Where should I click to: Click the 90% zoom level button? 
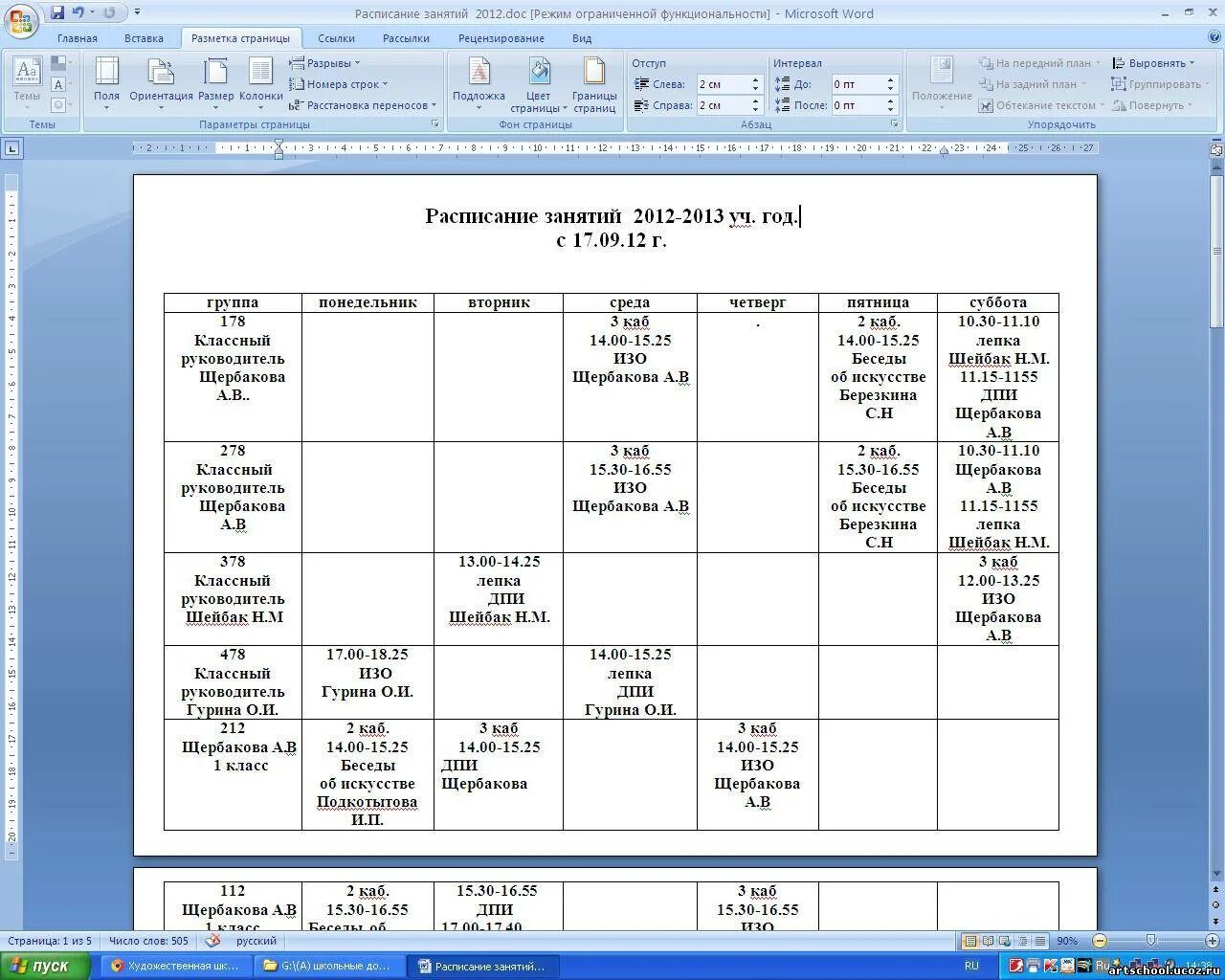click(1067, 941)
